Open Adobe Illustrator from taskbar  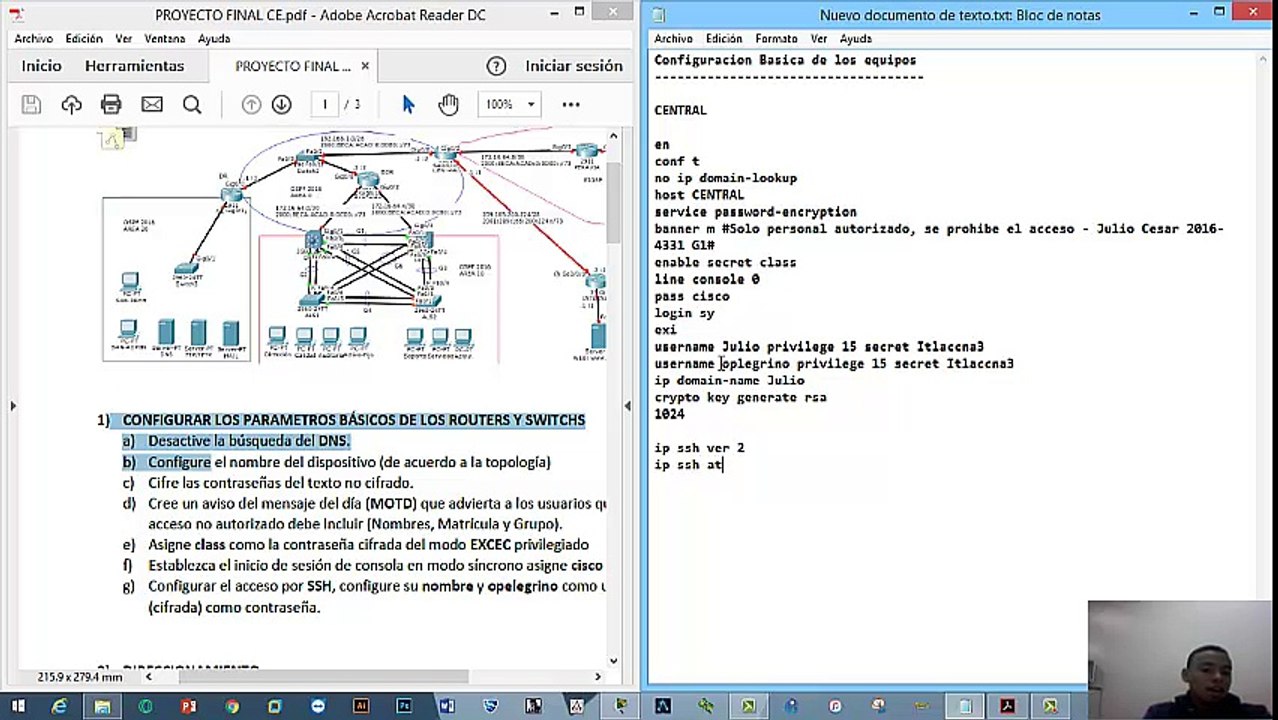click(361, 706)
